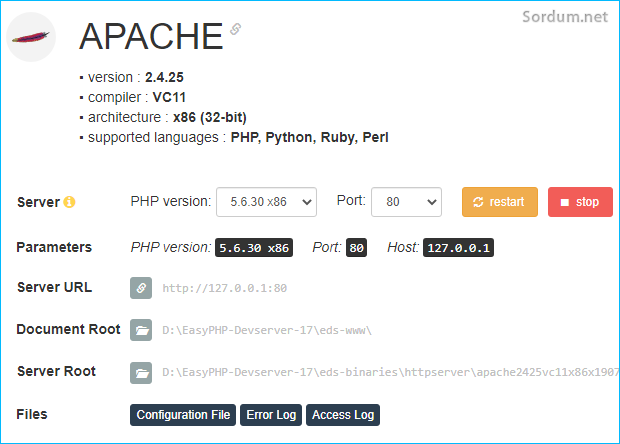Screen dimensions: 620x444
Task: Expand the PHP version 5.6.30 x86 dropdown
Action: [267, 202]
